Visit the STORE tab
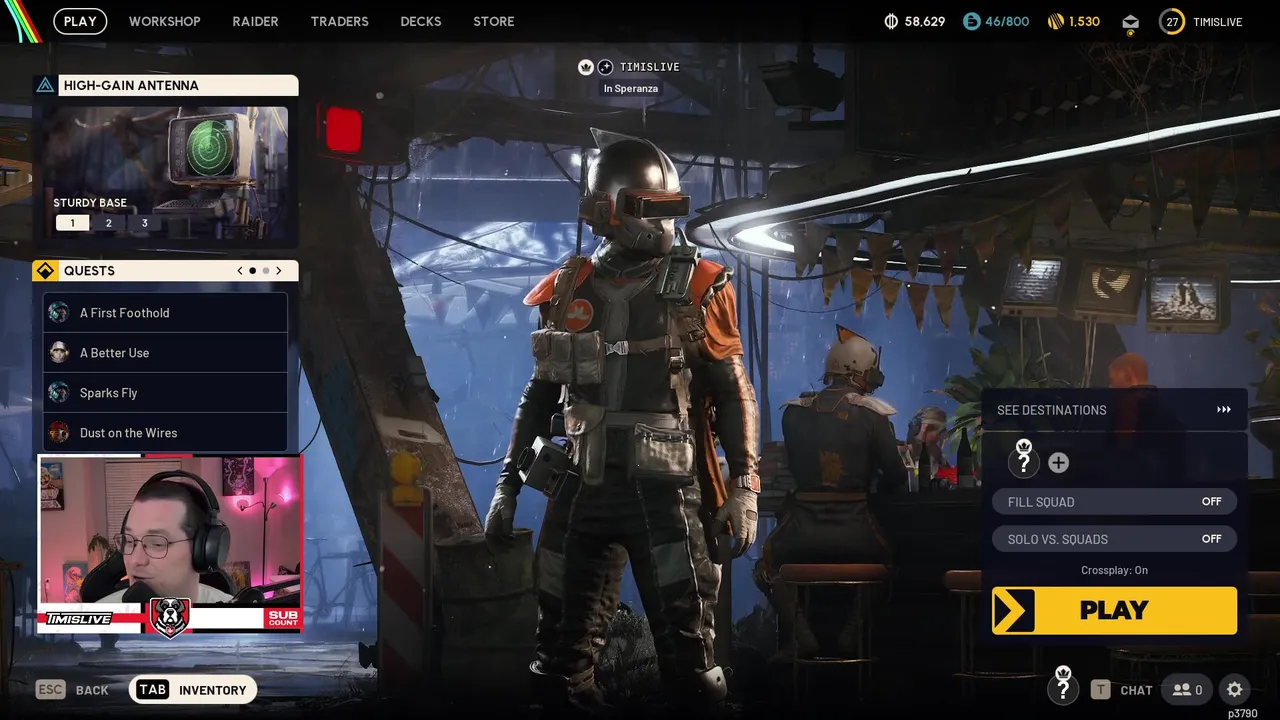 coord(494,21)
